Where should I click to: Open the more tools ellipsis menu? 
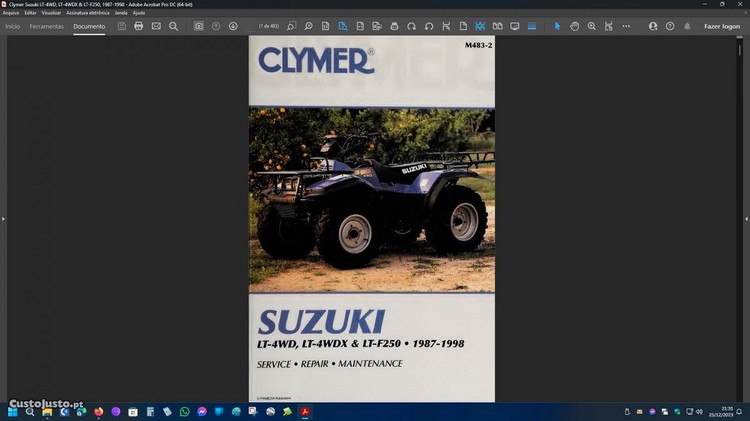tap(625, 26)
